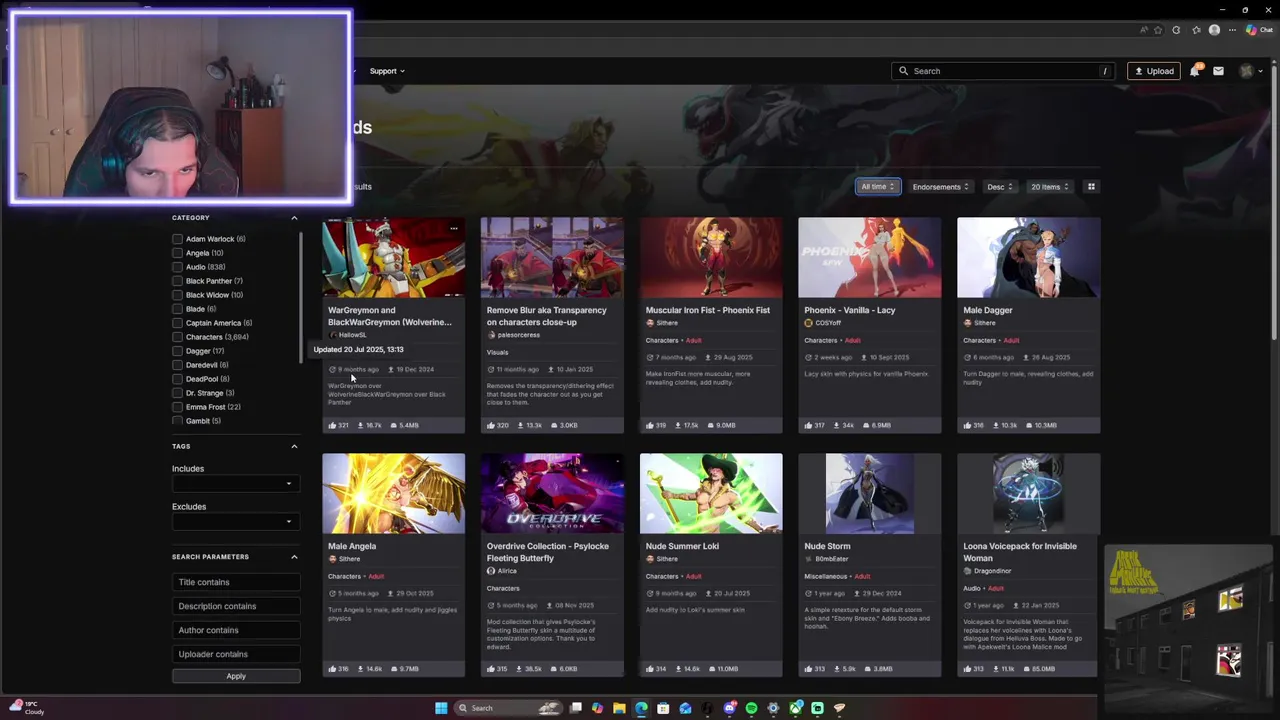Open File Explorer from the taskbar
The height and width of the screenshot is (720, 1280).
tap(620, 708)
